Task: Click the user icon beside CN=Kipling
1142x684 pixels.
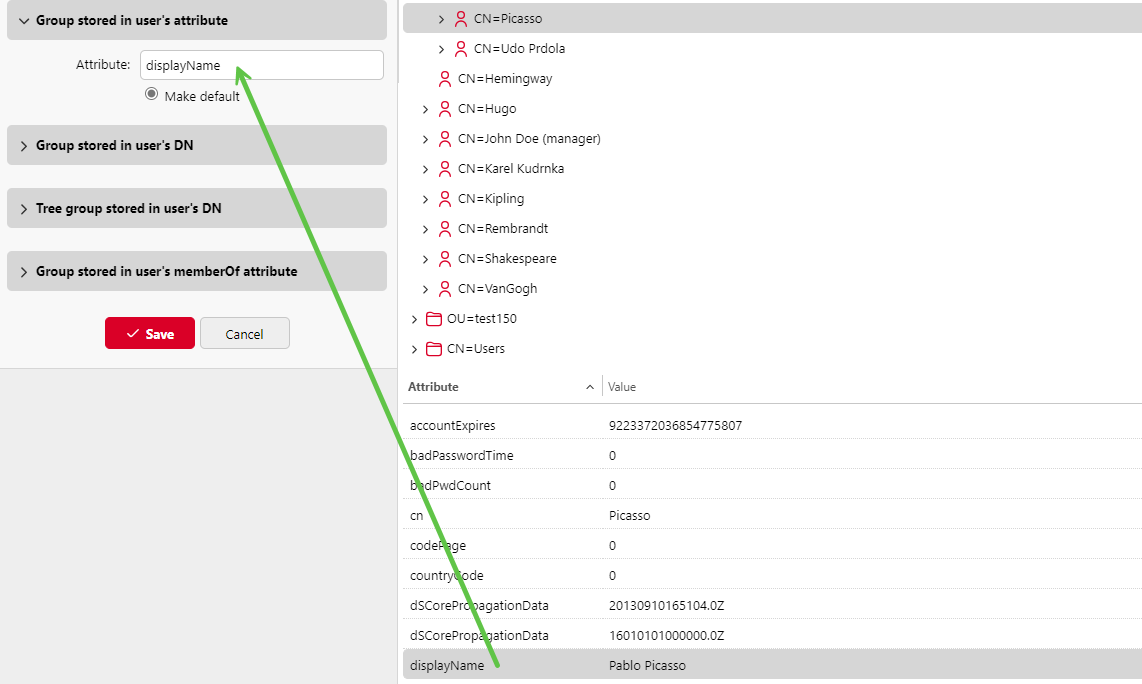Action: [x=445, y=199]
